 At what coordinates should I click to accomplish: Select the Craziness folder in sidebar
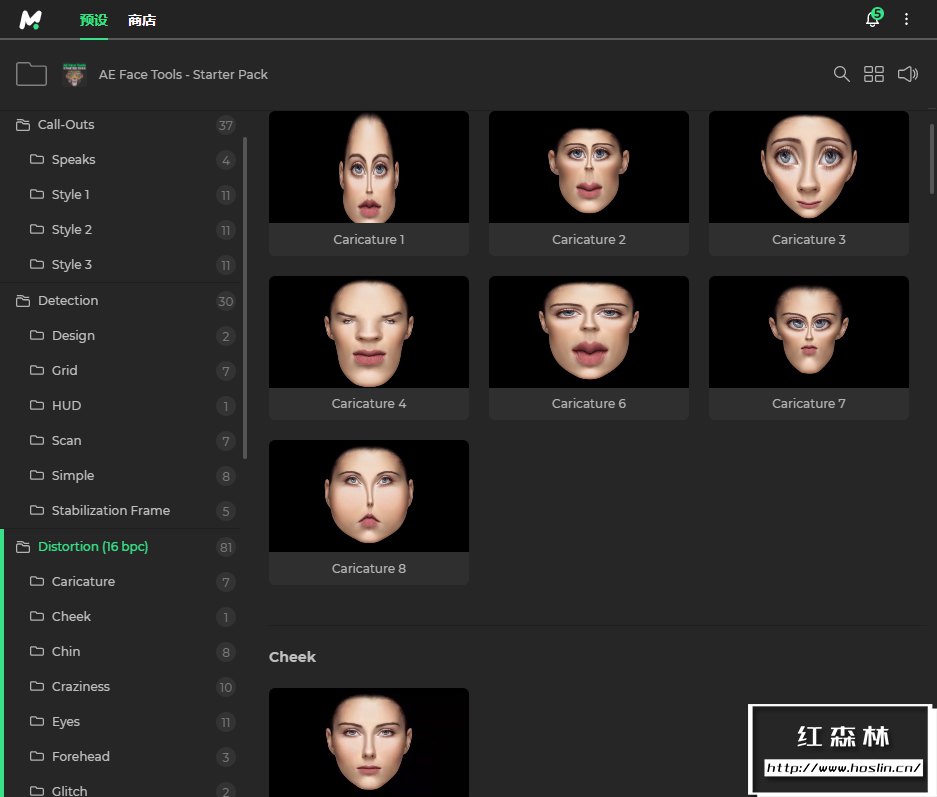coord(80,687)
